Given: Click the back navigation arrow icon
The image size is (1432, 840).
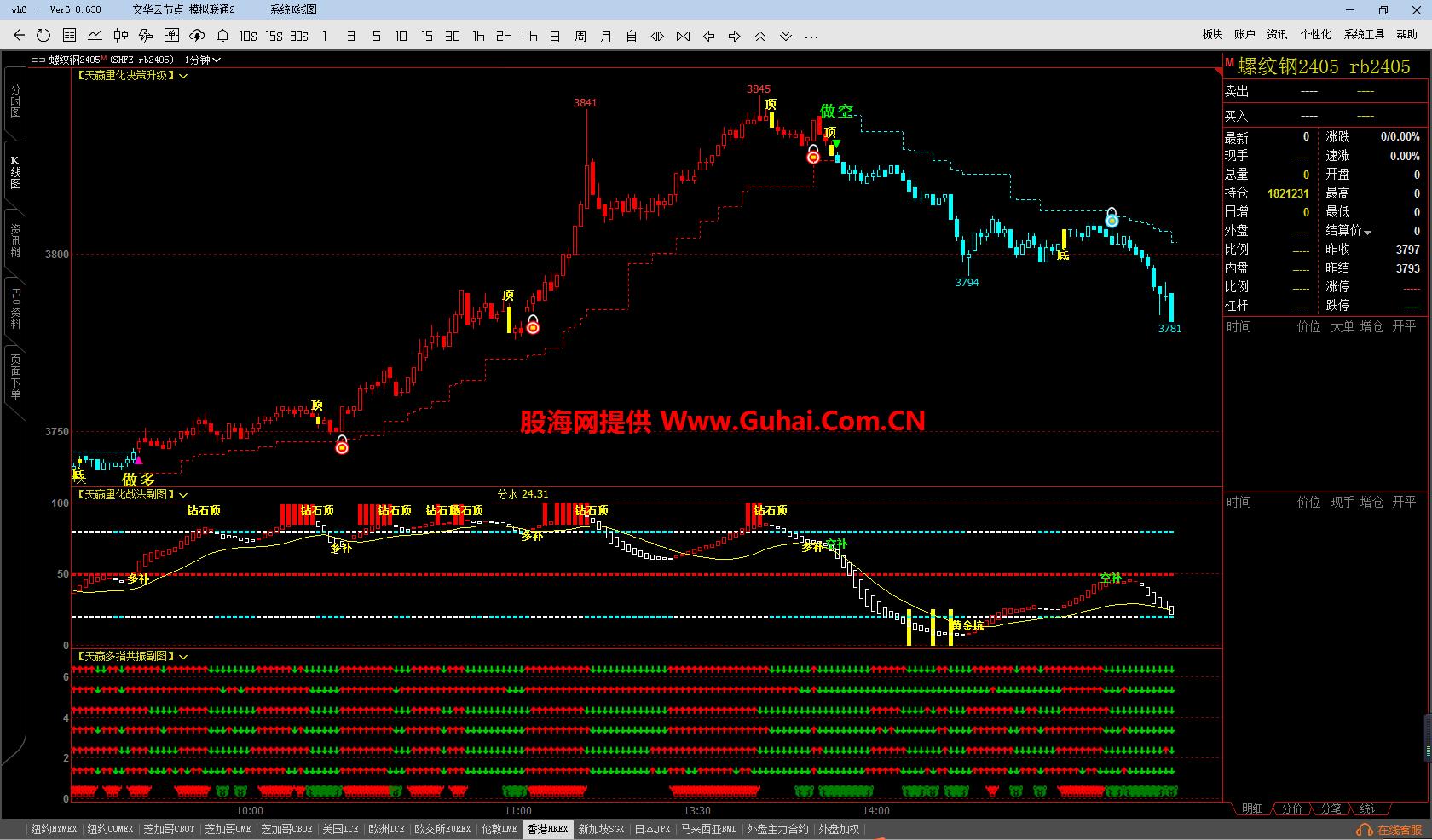Looking at the screenshot, I should pos(17,36).
